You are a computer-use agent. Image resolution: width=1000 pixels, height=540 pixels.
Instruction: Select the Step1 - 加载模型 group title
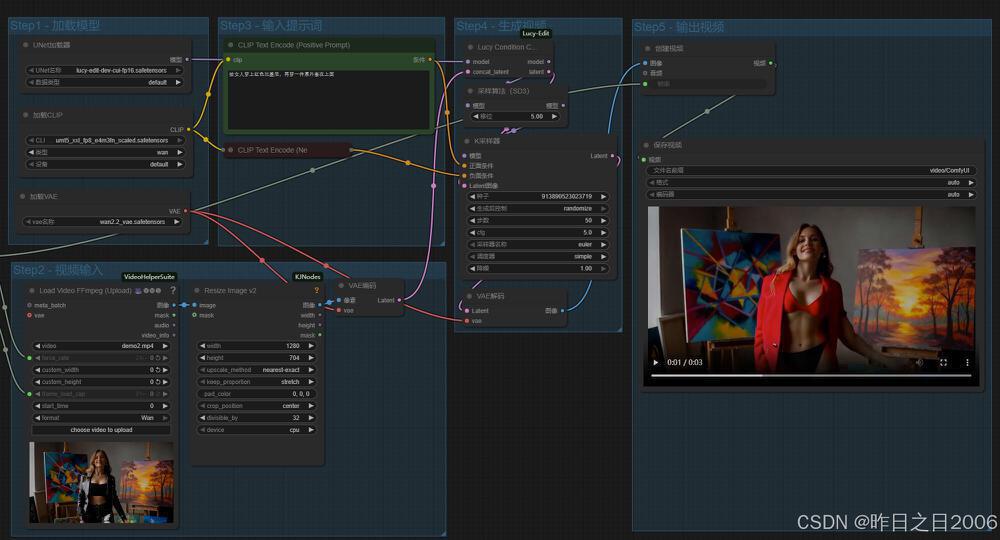click(55, 25)
